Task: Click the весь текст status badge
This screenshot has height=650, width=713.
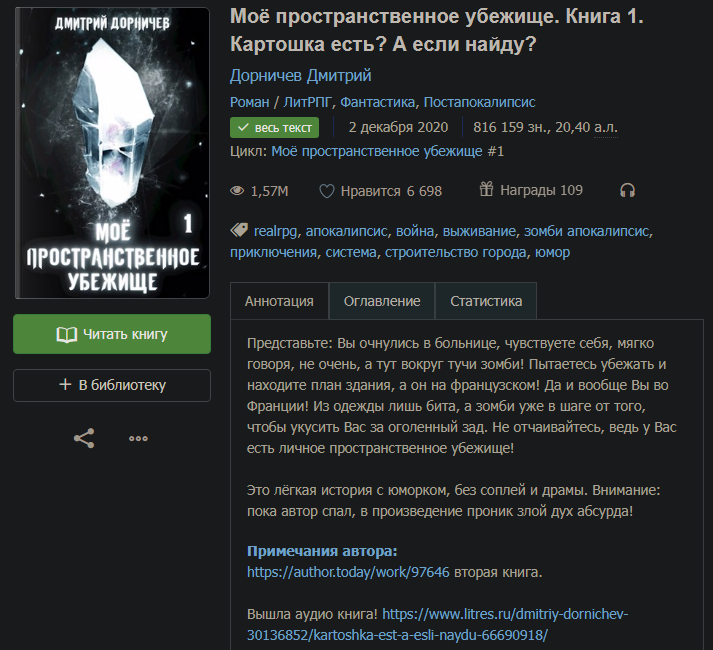Action: pos(274,128)
